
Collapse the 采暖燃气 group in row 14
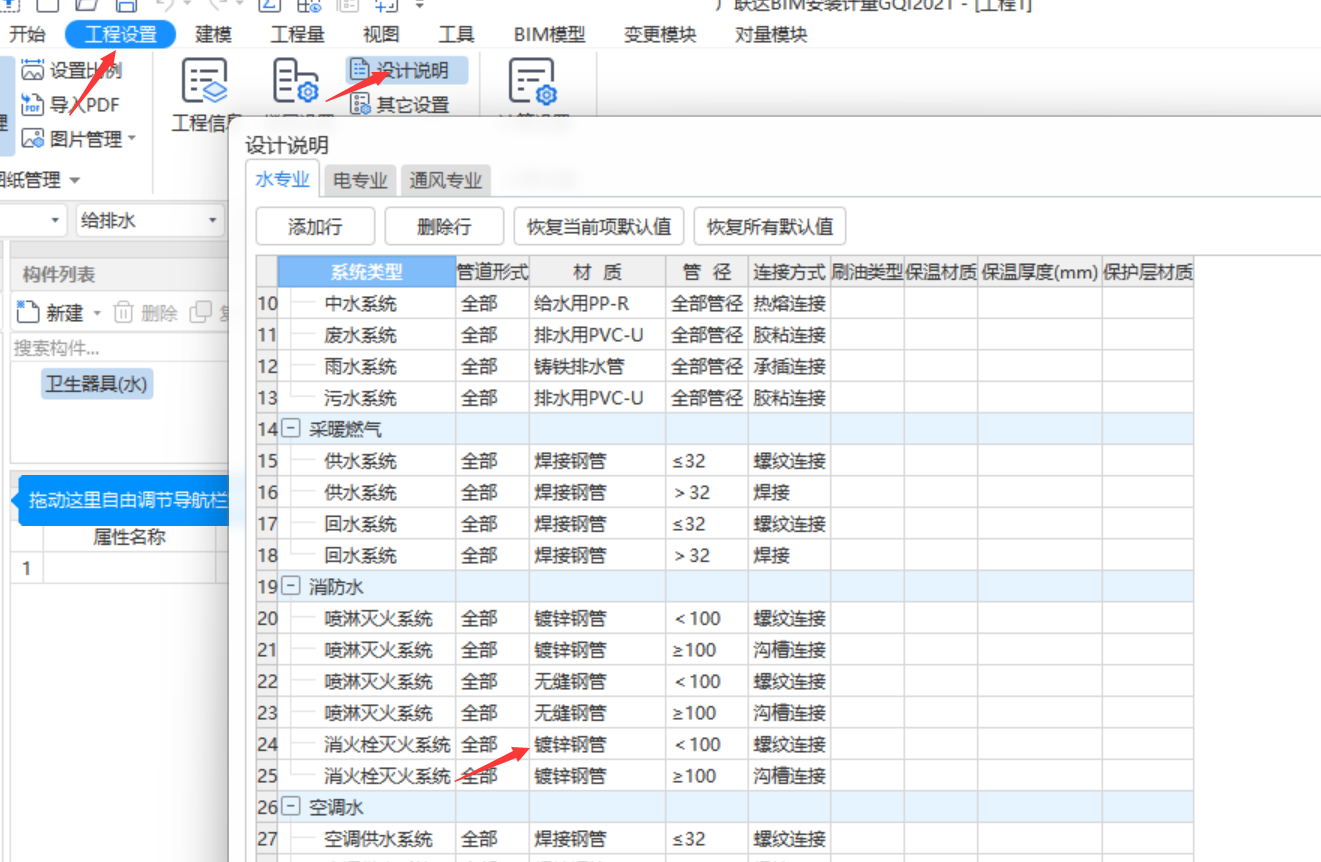click(291, 429)
